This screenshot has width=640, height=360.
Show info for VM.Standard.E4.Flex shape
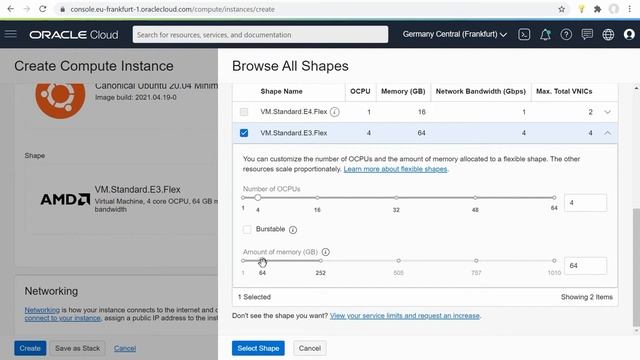[x=335, y=112]
